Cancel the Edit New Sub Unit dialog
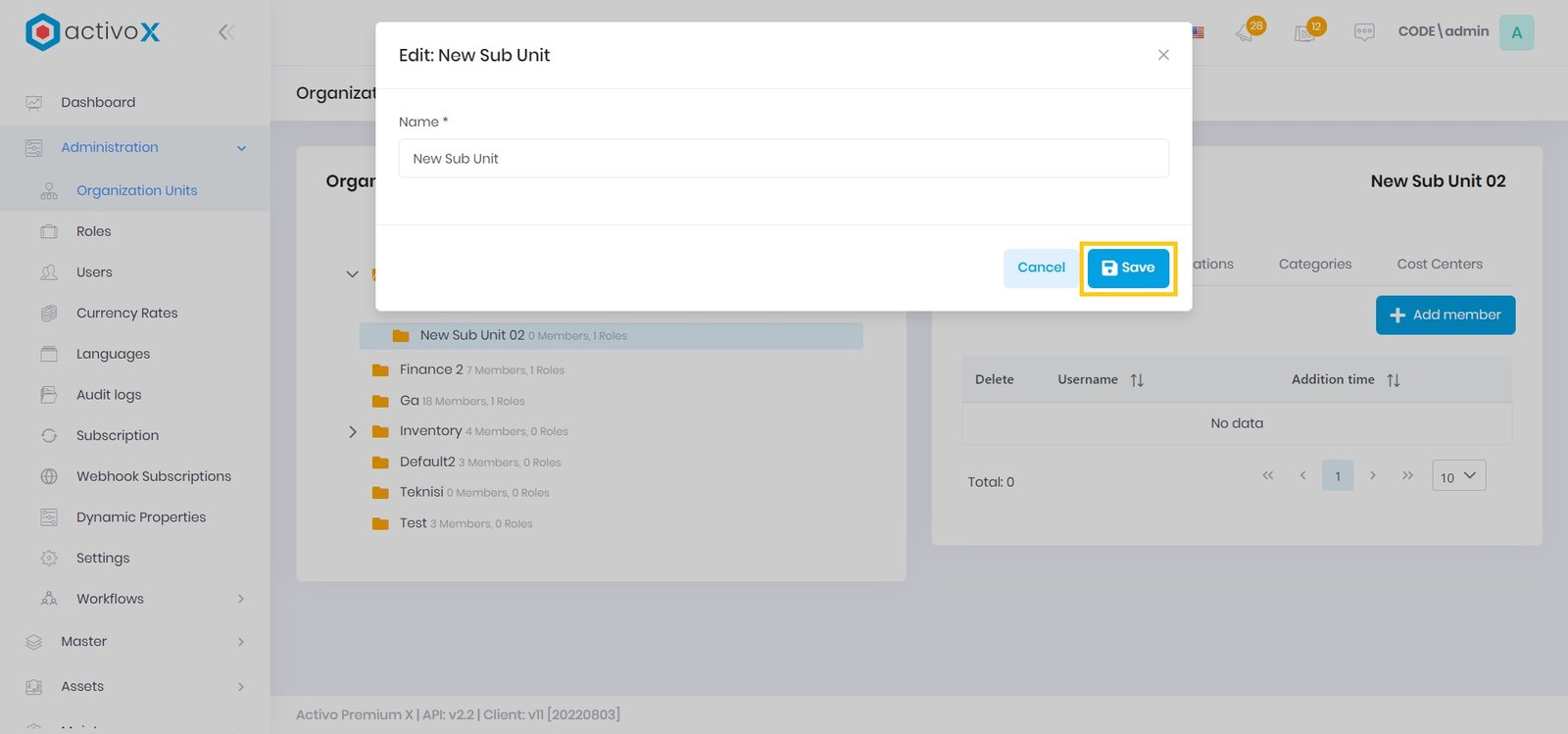 pos(1040,268)
